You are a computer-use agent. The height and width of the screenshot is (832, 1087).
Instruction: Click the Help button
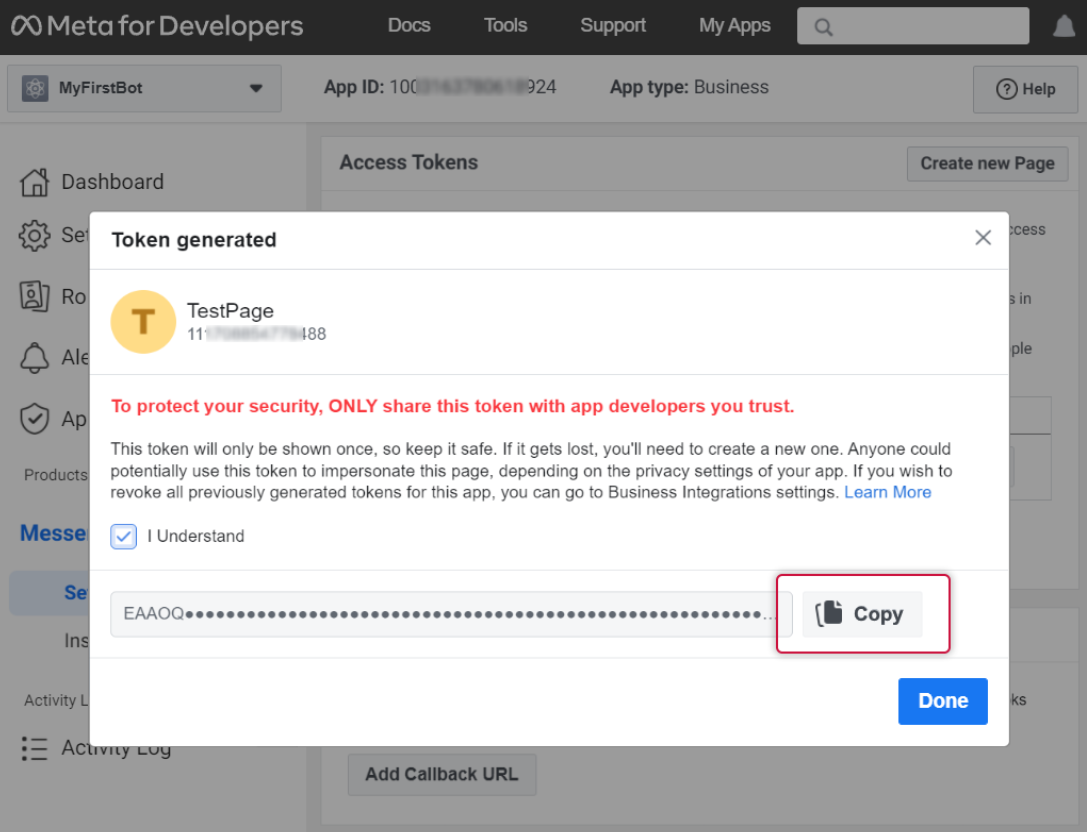[1026, 89]
